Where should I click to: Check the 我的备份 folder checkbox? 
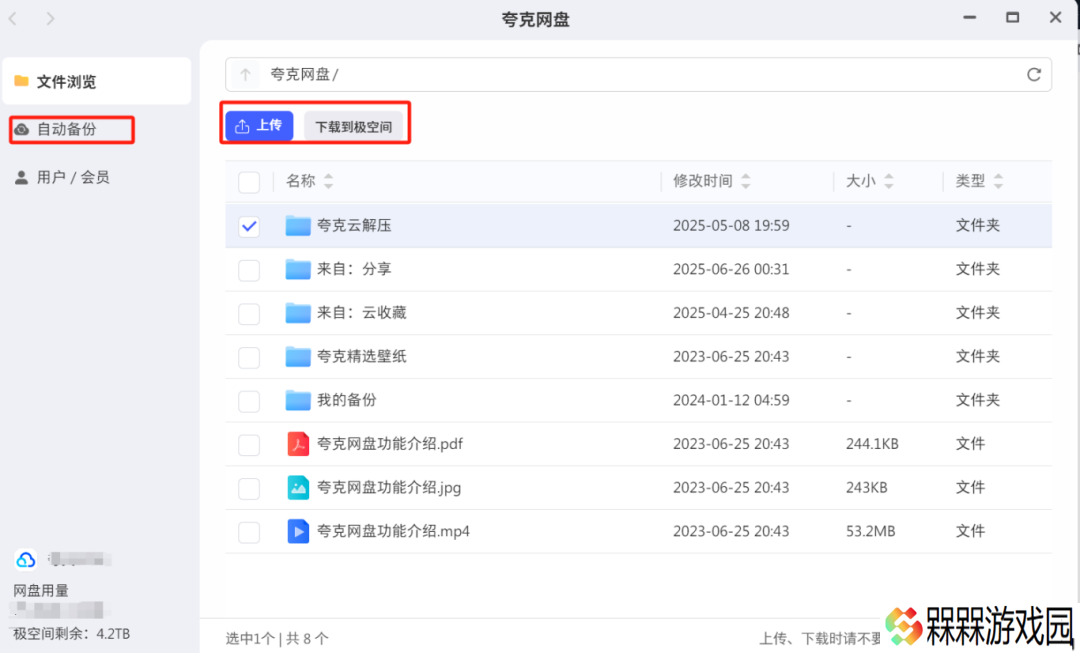pyautogui.click(x=249, y=401)
